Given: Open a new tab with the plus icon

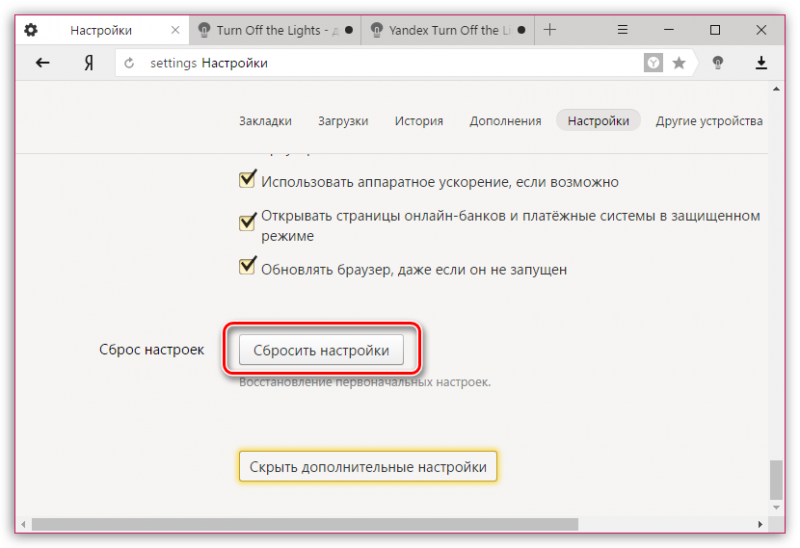Looking at the screenshot, I should (x=549, y=30).
